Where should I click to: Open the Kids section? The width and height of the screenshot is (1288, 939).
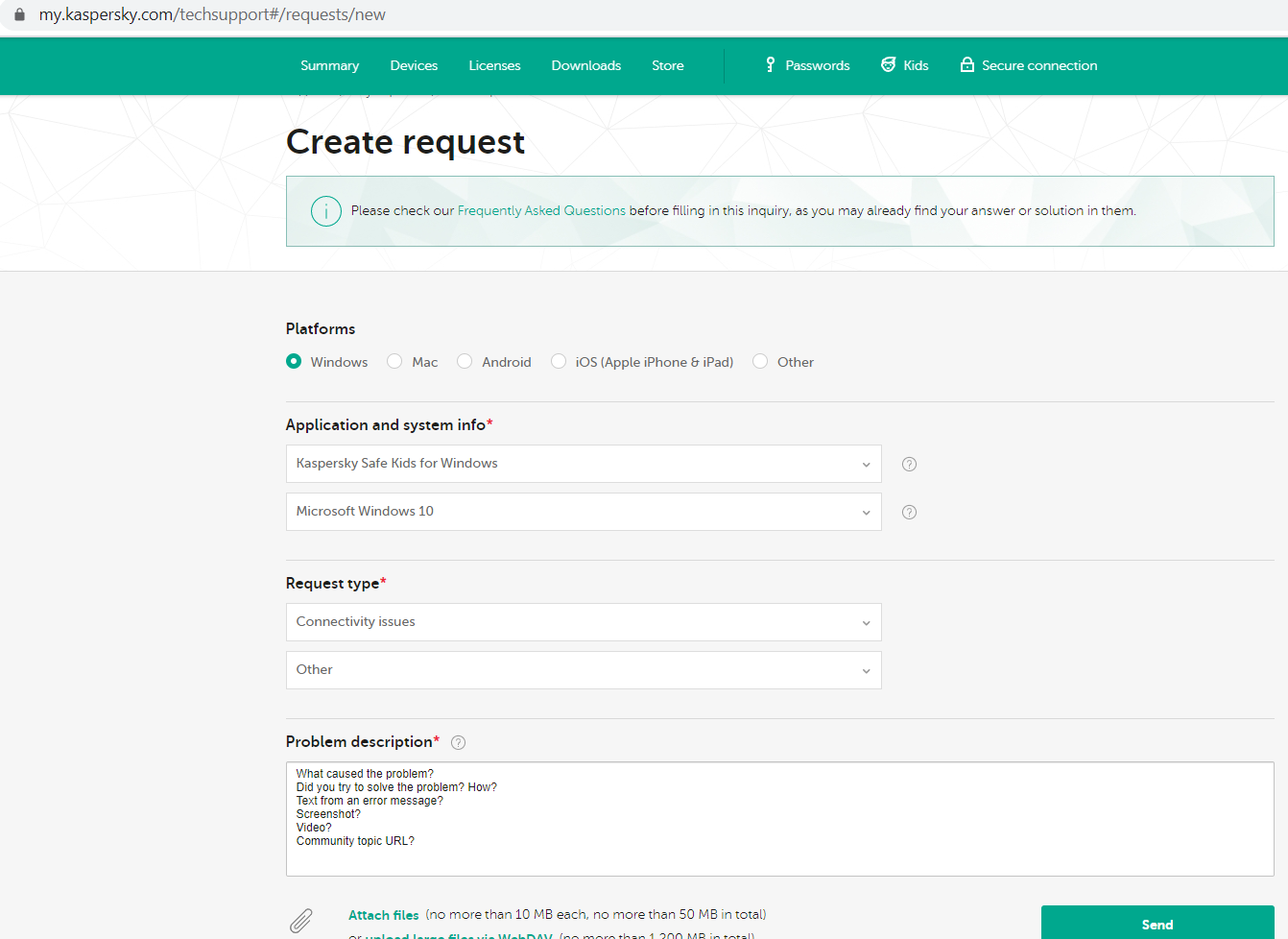[916, 65]
